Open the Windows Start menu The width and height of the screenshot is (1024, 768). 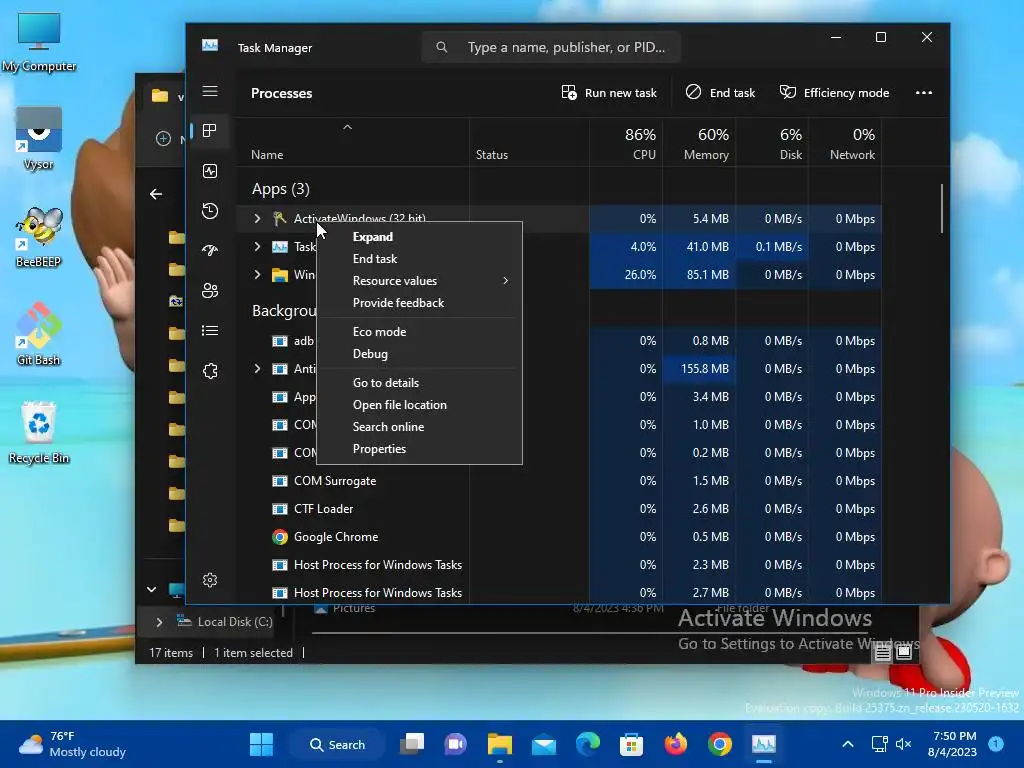point(261,744)
